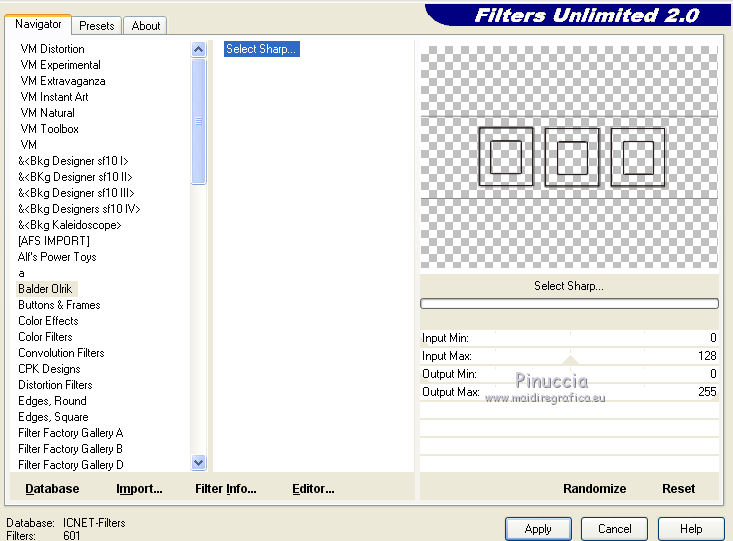
Task: Select the plain VM category
Action: (x=29, y=145)
